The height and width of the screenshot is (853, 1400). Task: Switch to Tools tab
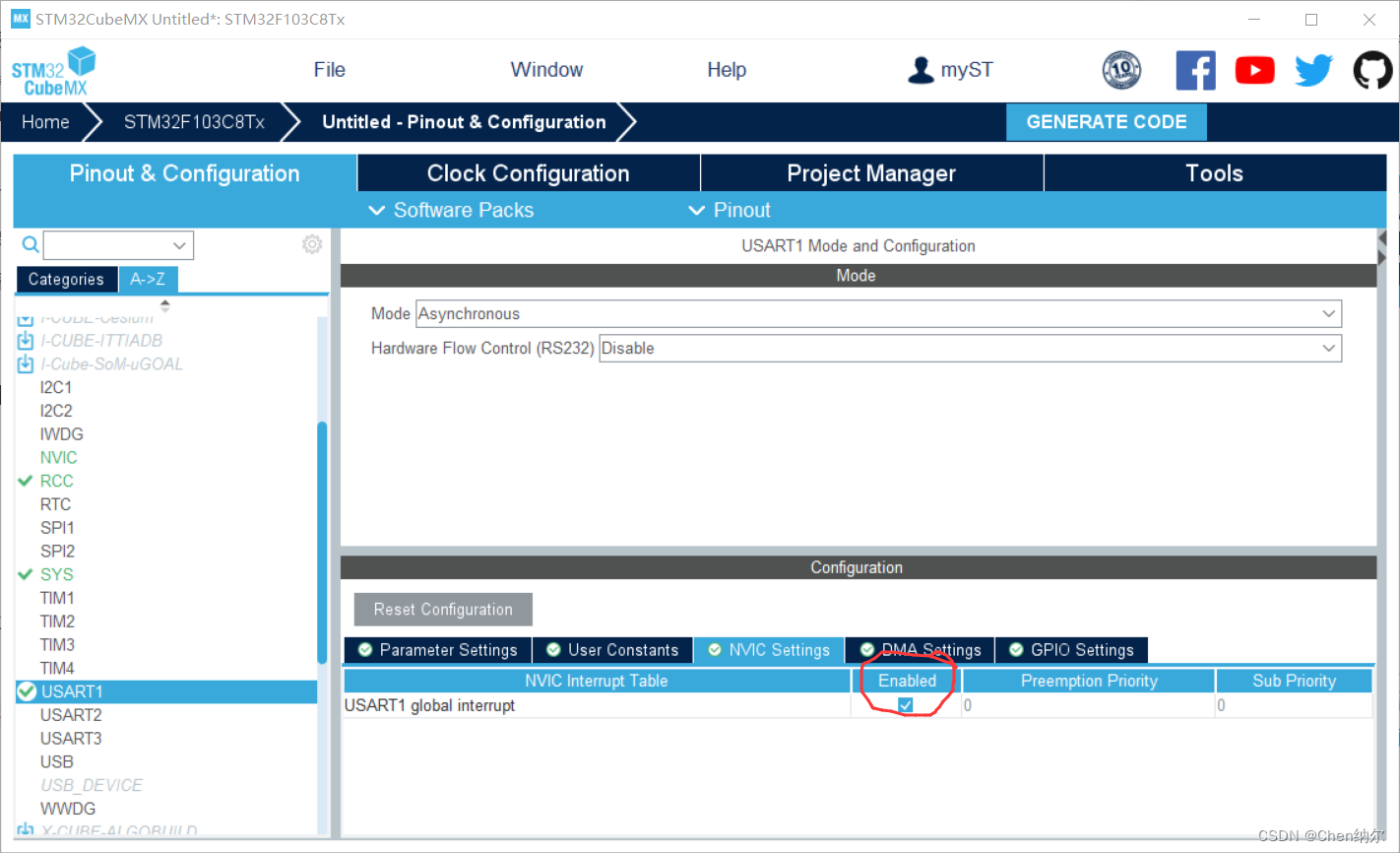pyautogui.click(x=1215, y=173)
